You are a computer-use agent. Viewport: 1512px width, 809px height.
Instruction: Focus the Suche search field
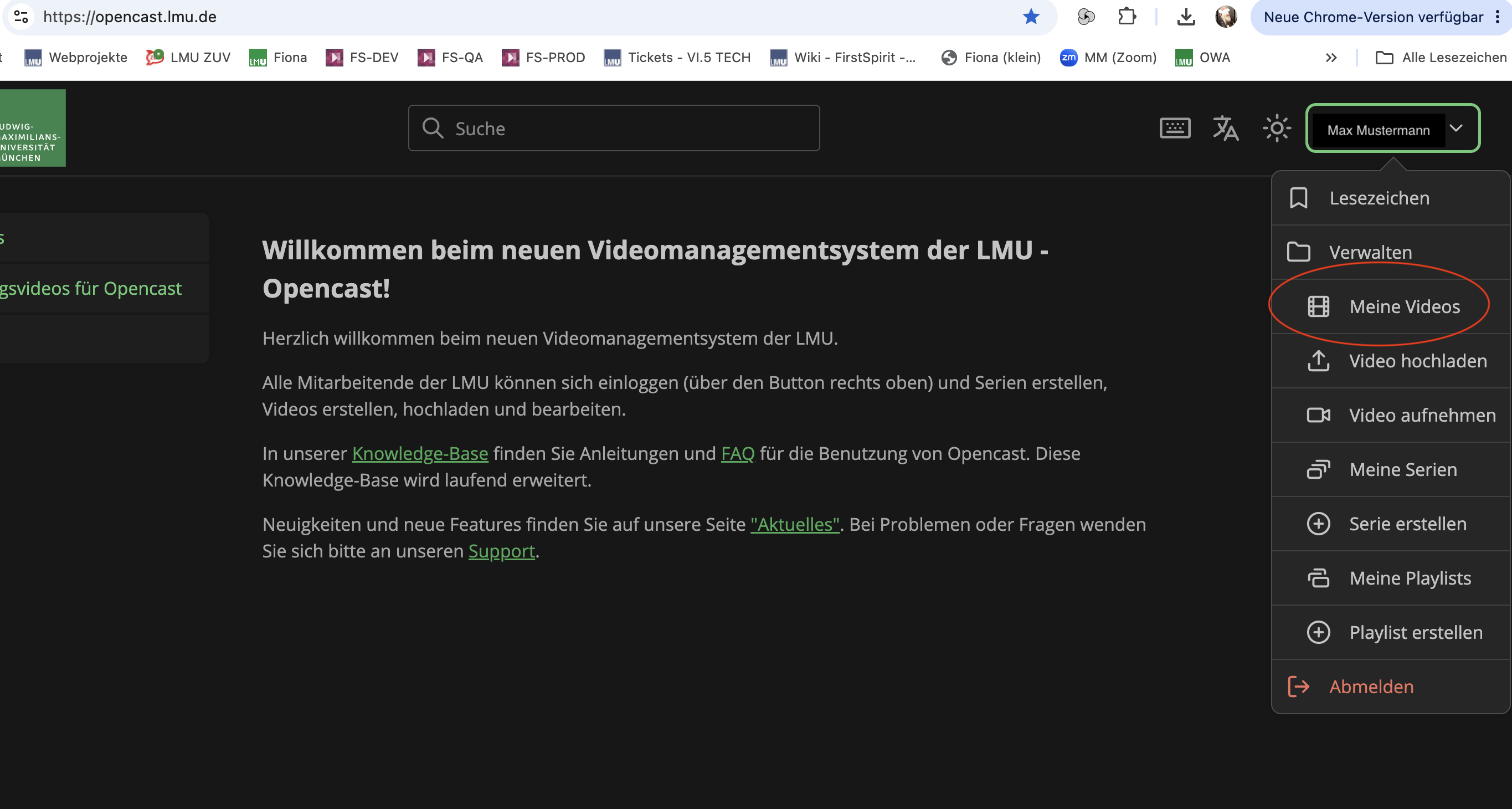click(x=614, y=128)
